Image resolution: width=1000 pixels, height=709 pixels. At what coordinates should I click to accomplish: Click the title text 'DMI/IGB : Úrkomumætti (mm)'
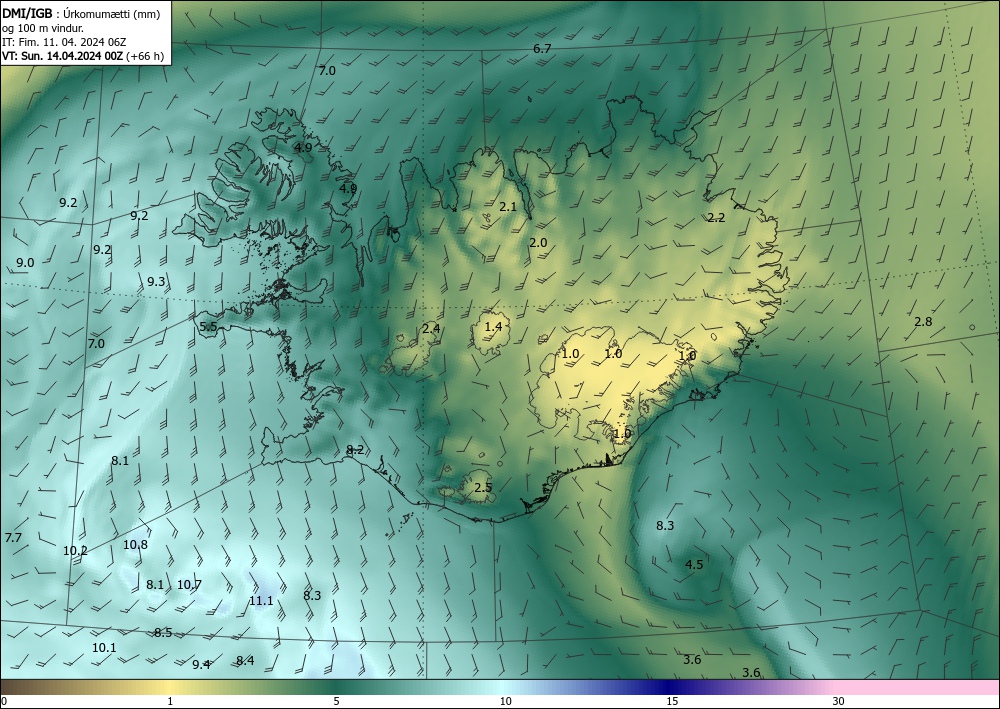click(x=80, y=14)
